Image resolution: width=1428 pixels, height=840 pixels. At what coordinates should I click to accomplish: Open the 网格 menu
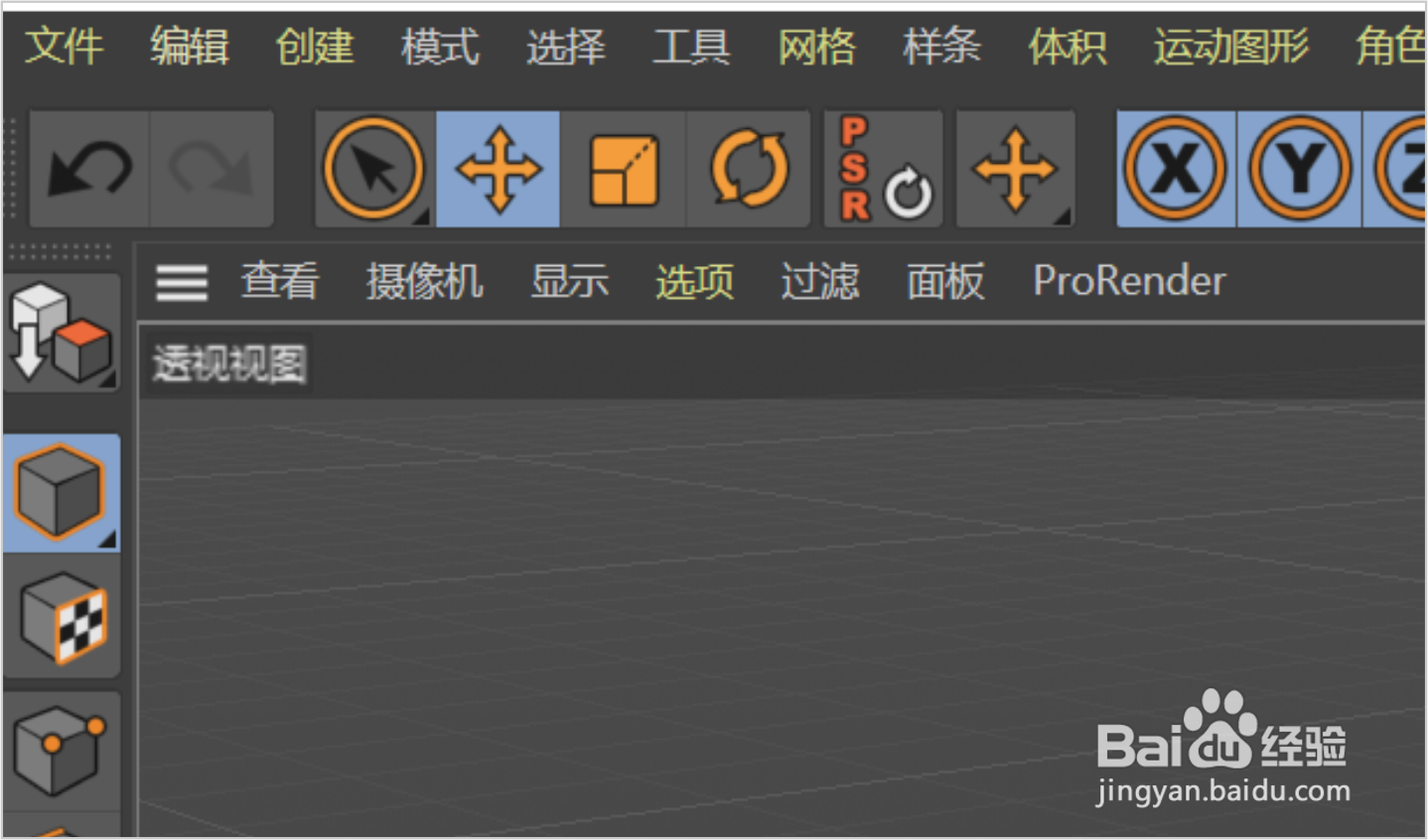click(816, 46)
